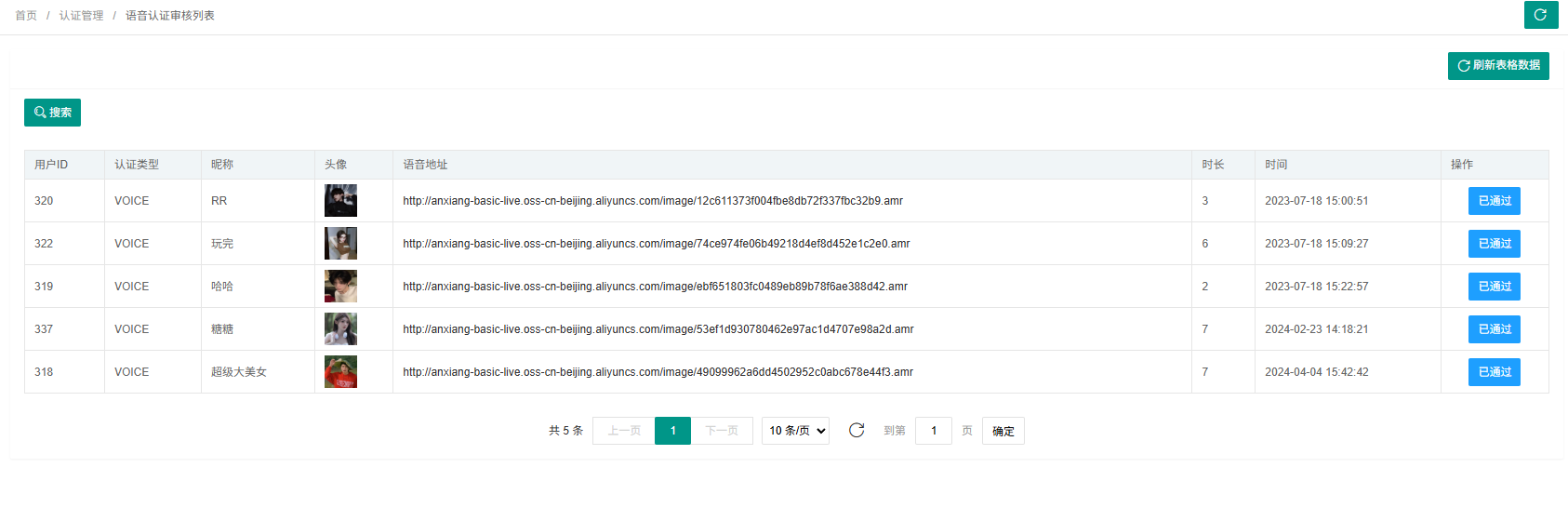Click 已通过 status button for user 337
1568x508 pixels.
coord(1494,329)
